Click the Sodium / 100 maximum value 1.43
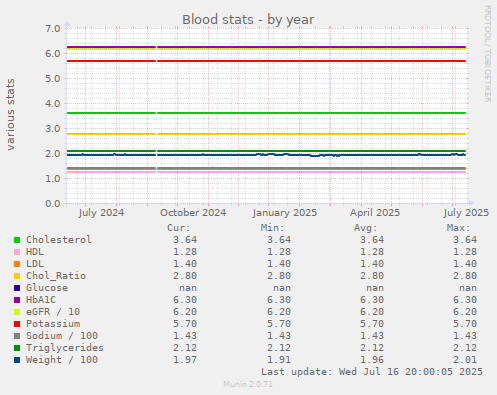497x395 pixels. pos(465,336)
